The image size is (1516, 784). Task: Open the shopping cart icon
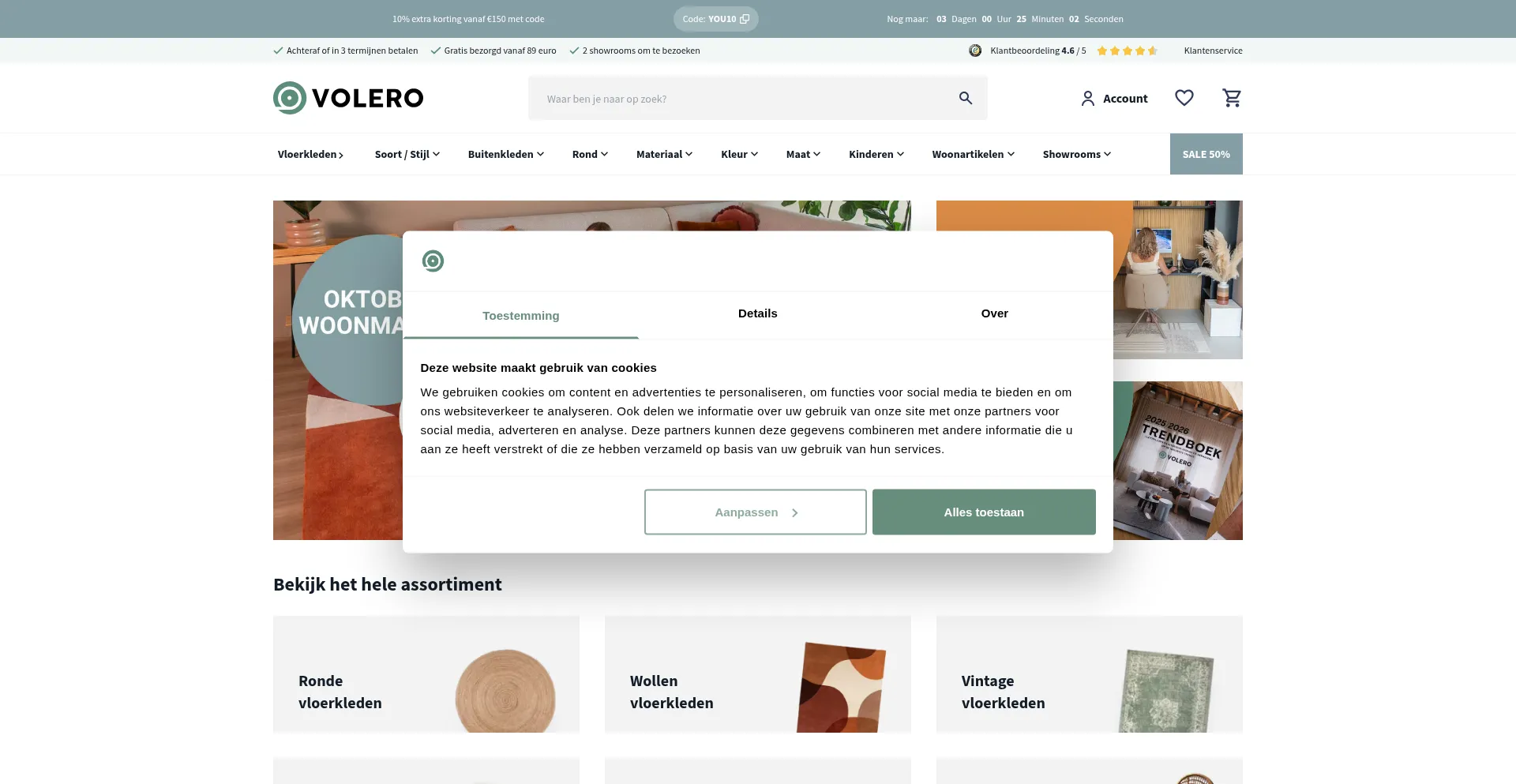(x=1232, y=98)
